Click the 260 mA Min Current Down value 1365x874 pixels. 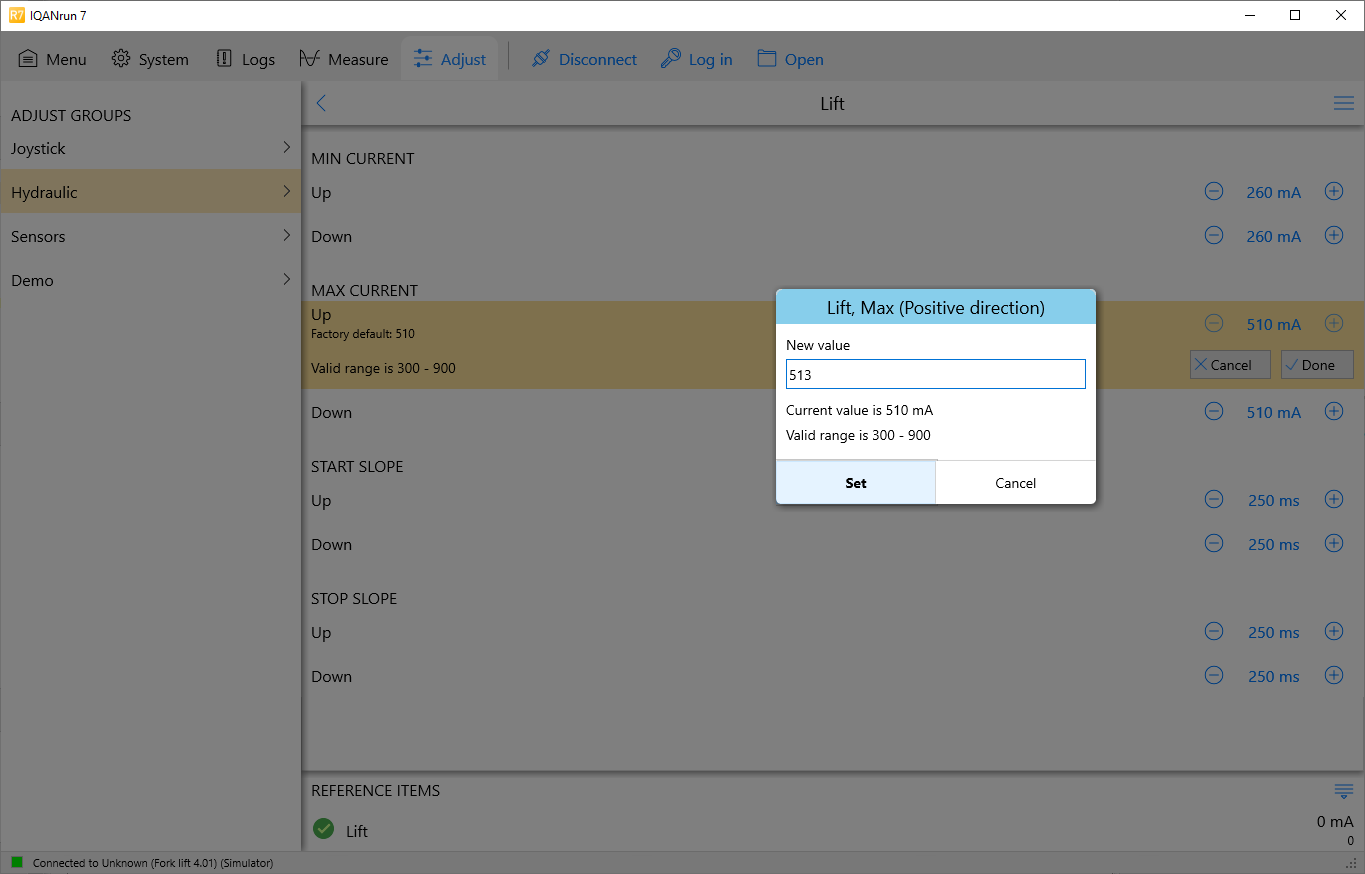tap(1273, 236)
